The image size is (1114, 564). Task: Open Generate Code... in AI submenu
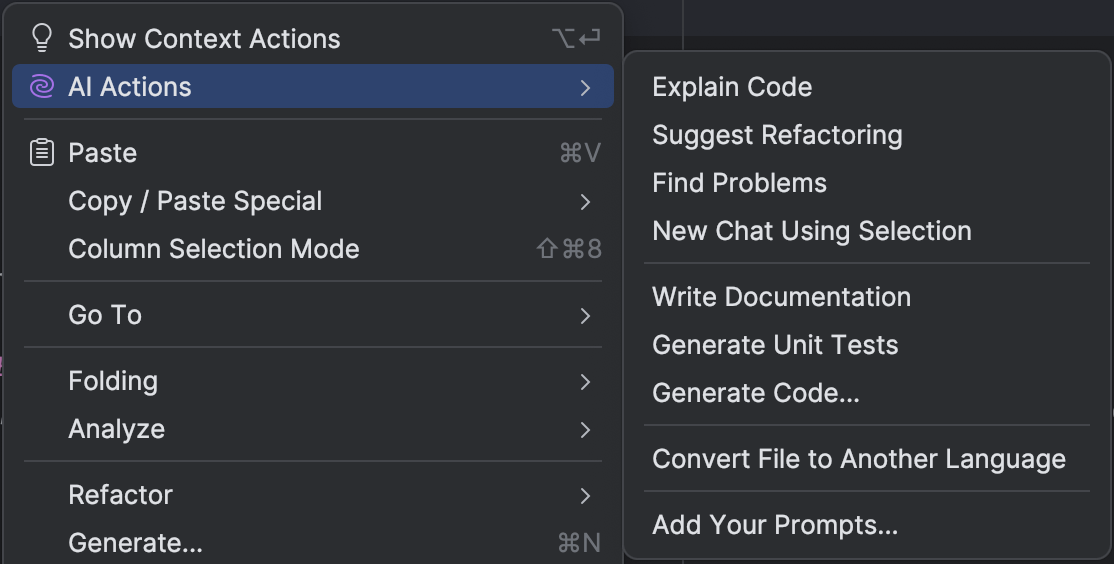coord(755,393)
